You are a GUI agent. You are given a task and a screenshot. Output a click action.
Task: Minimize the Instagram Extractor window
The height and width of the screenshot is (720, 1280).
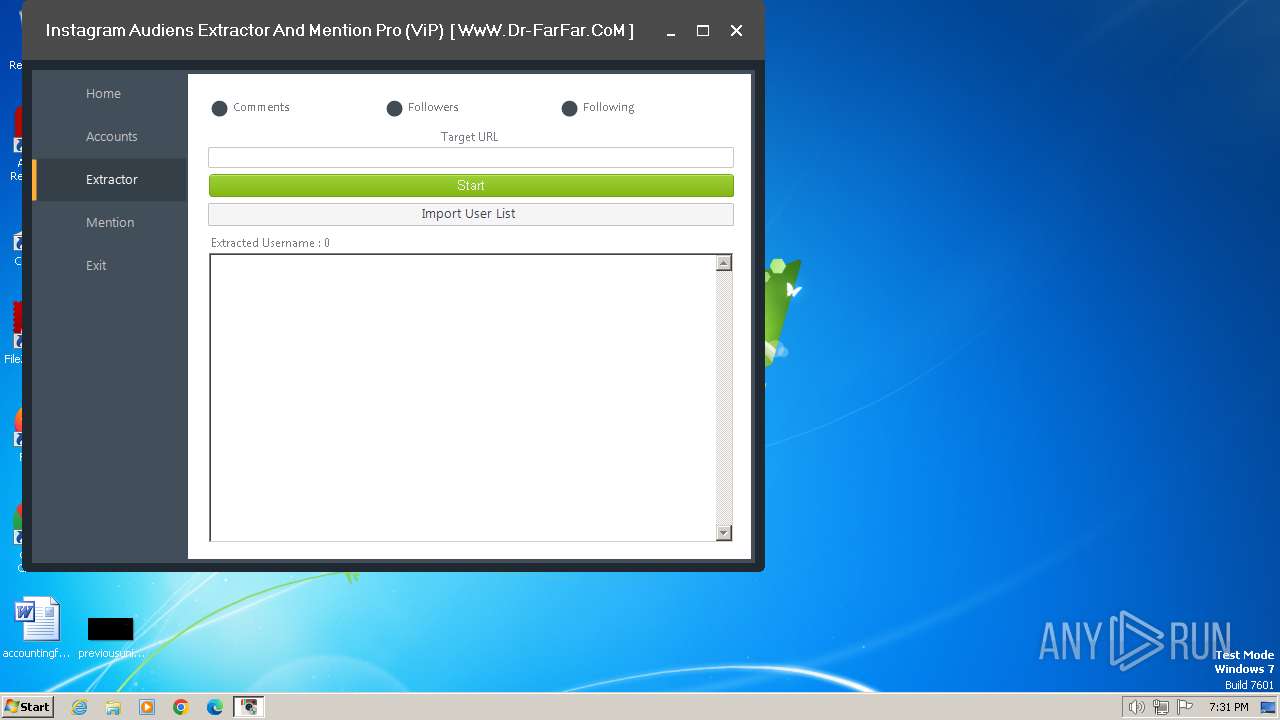click(670, 31)
